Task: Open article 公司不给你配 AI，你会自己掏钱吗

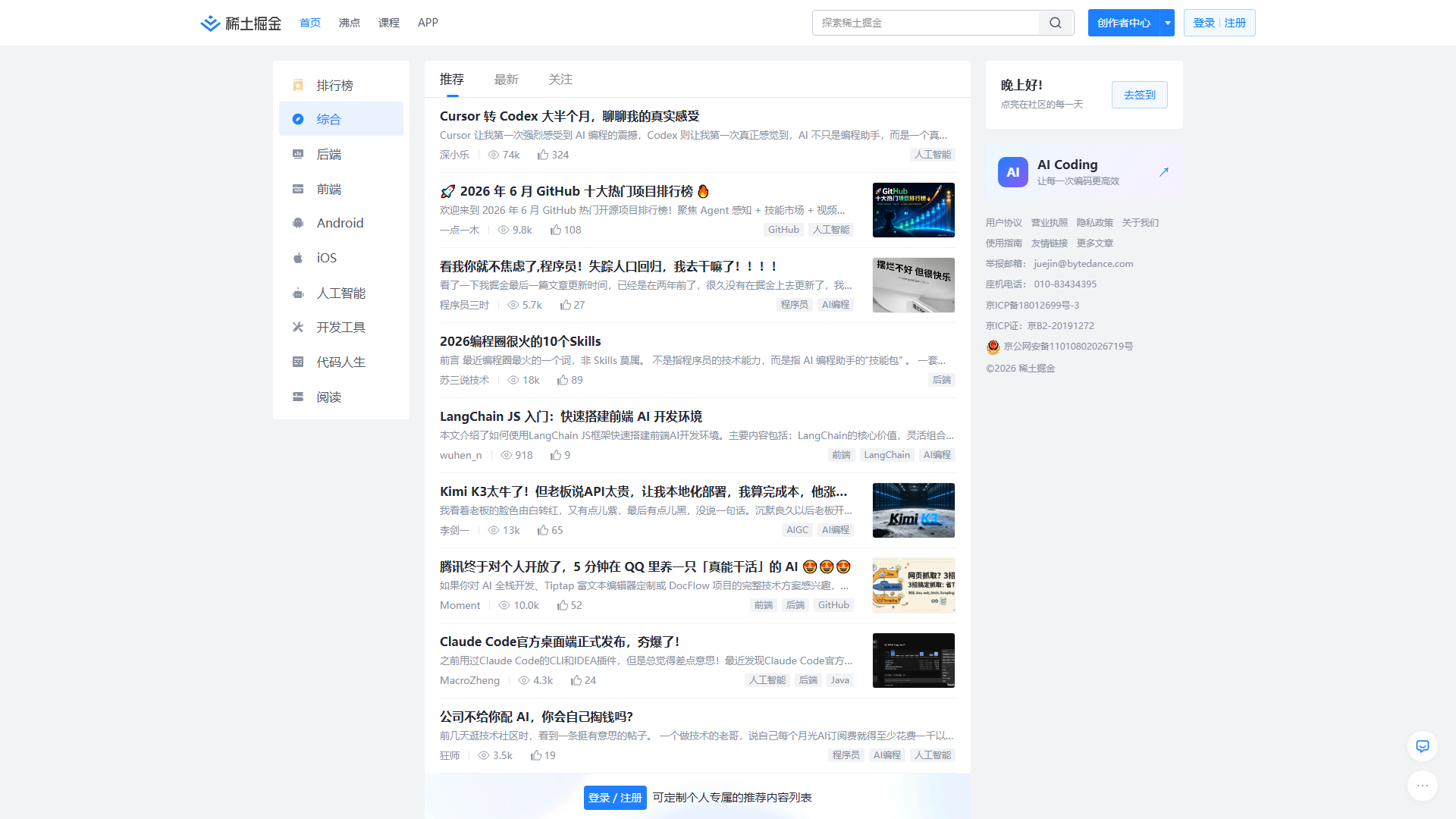Action: (x=536, y=717)
